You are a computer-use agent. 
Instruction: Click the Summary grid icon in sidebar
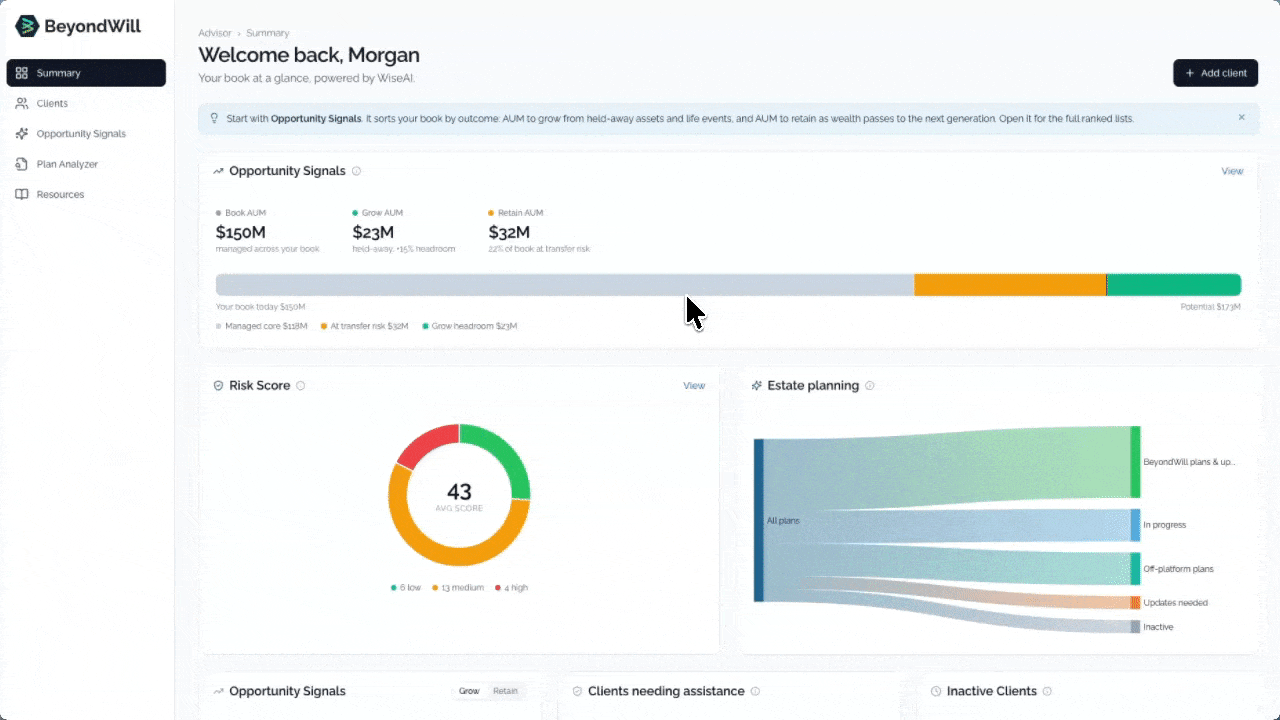22,73
